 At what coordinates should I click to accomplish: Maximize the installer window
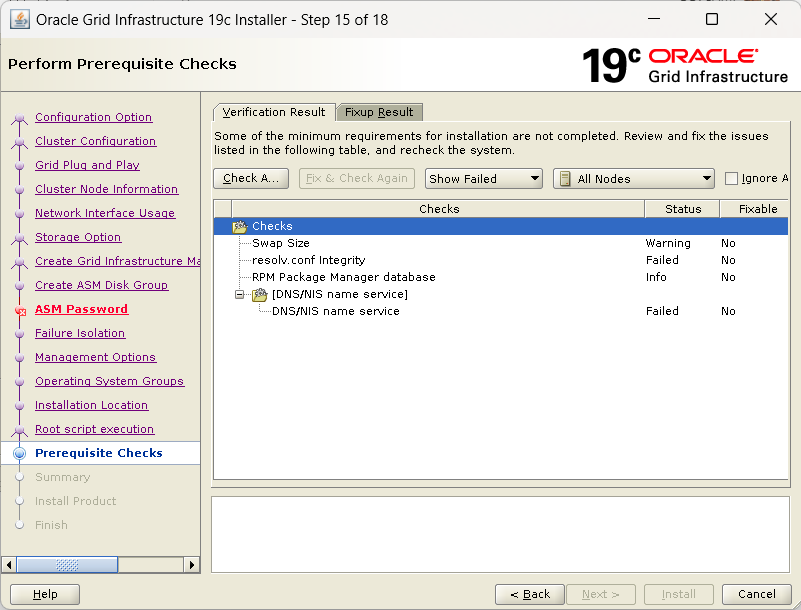(x=712, y=19)
